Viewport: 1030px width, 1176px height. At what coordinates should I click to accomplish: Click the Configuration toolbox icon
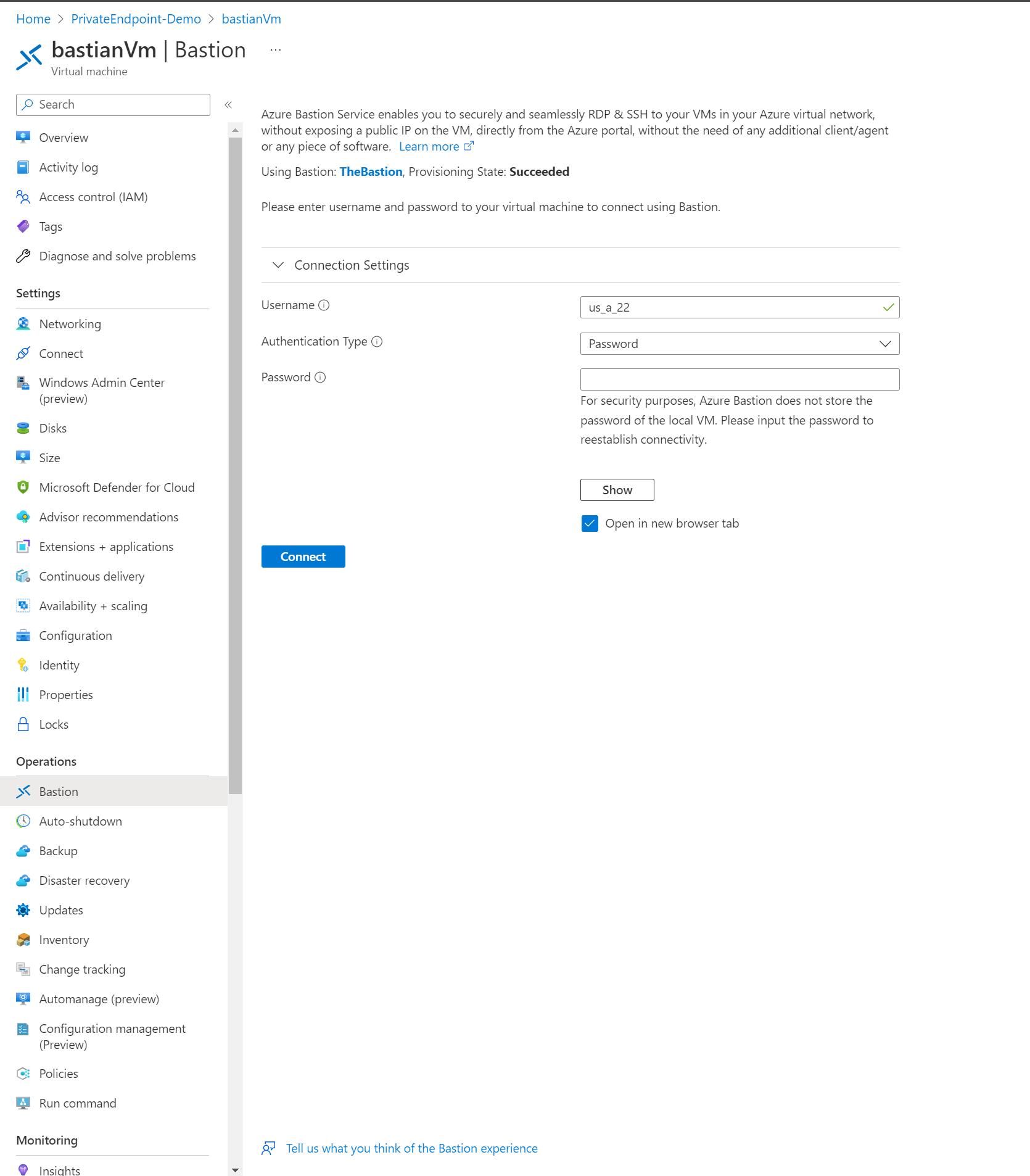pyautogui.click(x=23, y=636)
